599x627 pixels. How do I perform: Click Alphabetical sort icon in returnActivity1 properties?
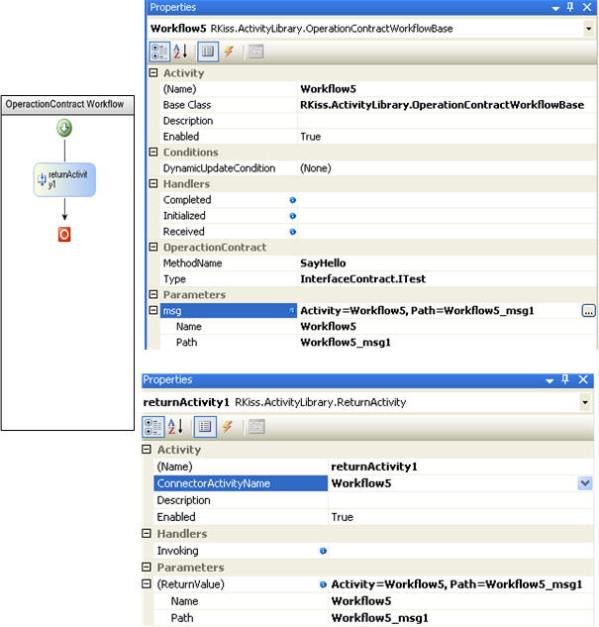click(x=176, y=427)
